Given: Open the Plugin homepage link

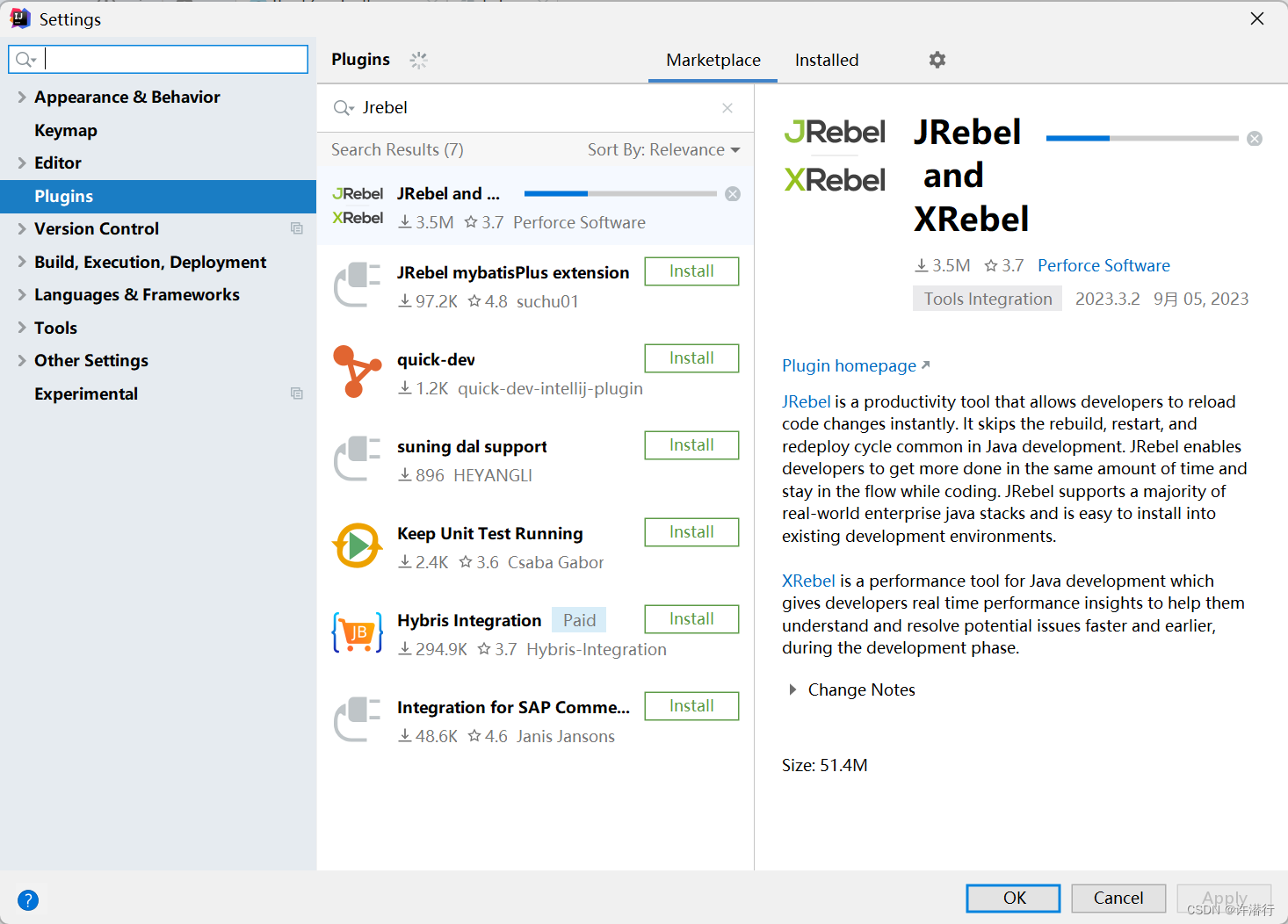Looking at the screenshot, I should tap(856, 365).
